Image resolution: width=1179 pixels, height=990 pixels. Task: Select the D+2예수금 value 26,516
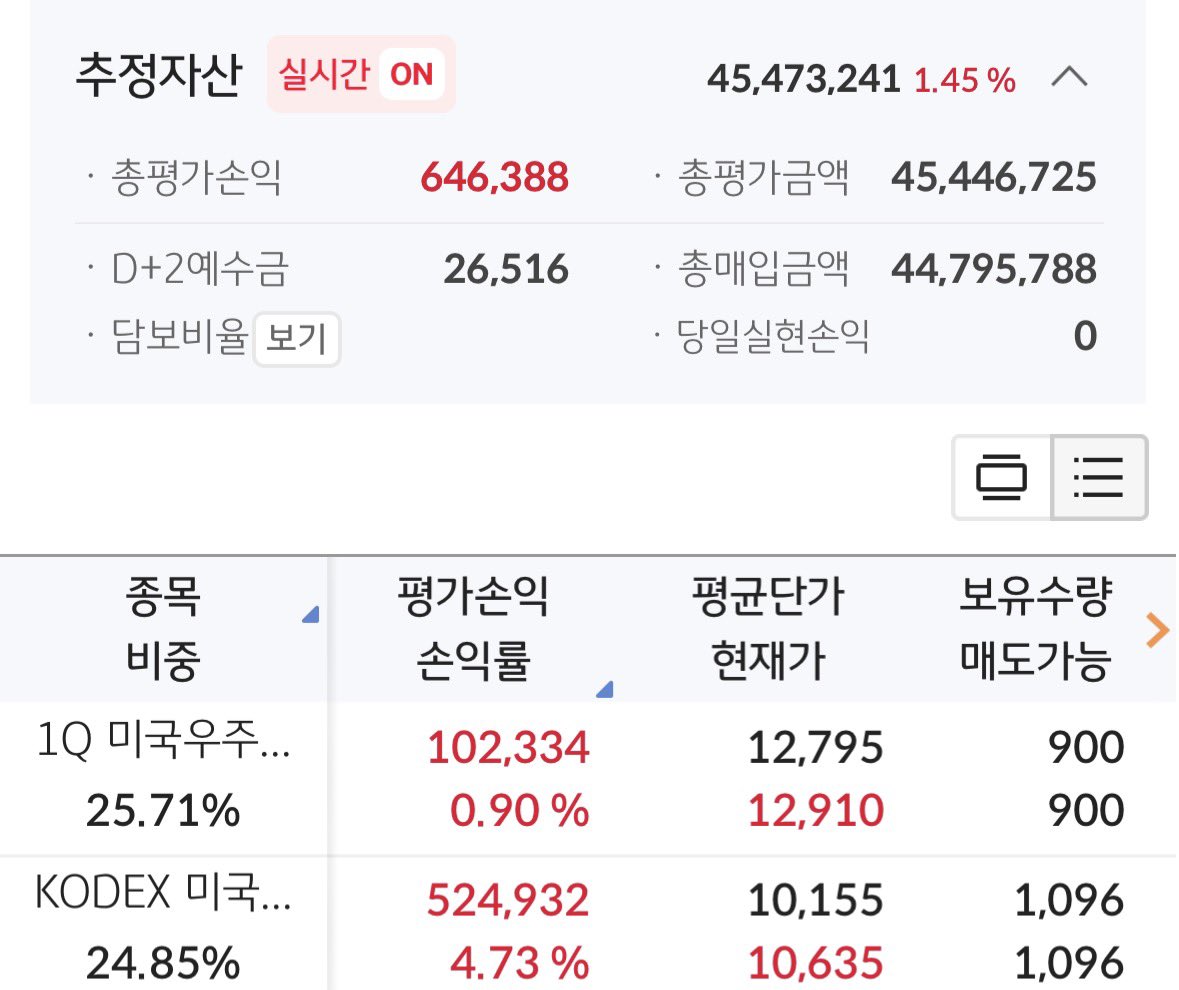tap(506, 269)
